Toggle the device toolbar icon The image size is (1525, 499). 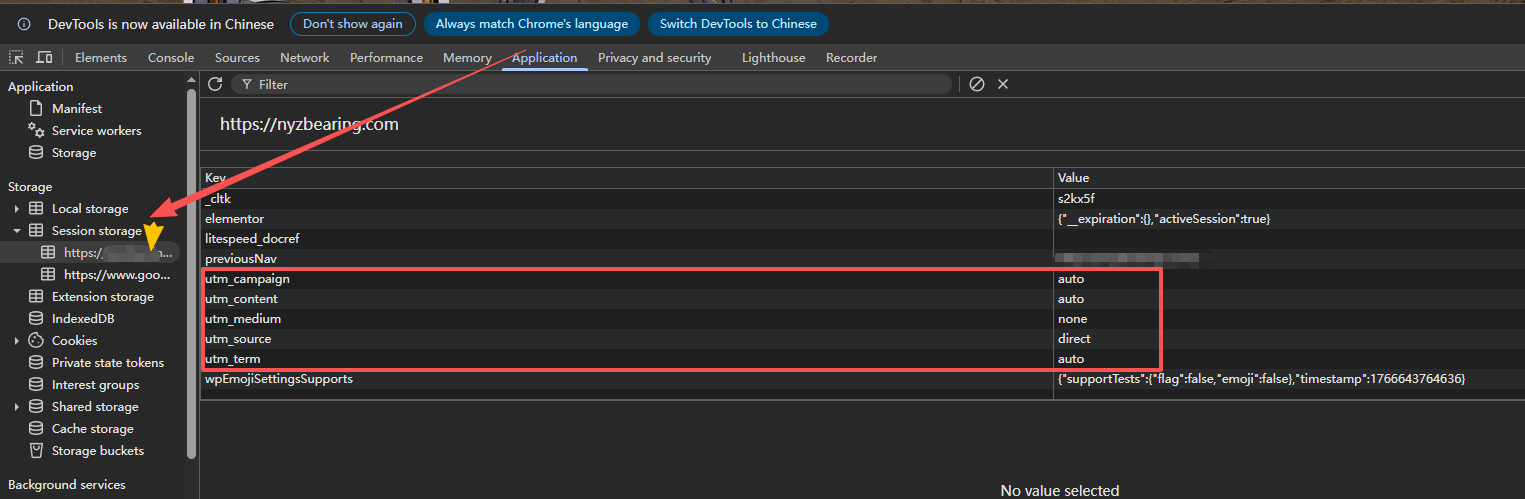click(44, 58)
